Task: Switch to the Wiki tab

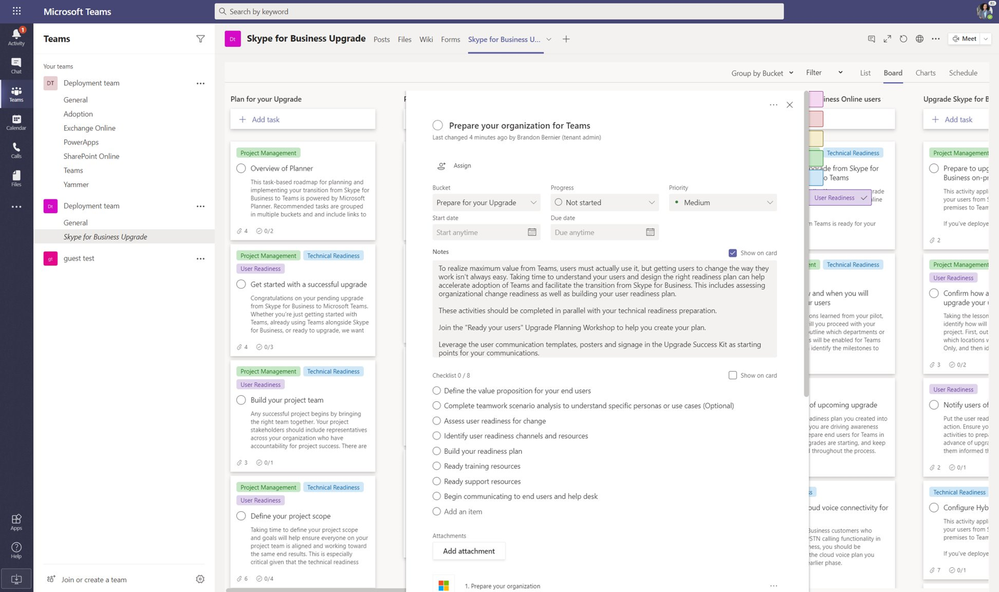Action: (426, 40)
